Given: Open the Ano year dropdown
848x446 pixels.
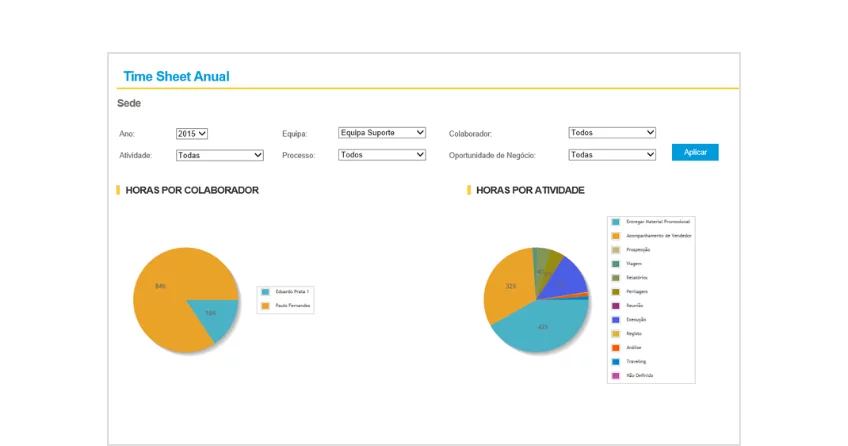Looking at the screenshot, I should tap(191, 133).
